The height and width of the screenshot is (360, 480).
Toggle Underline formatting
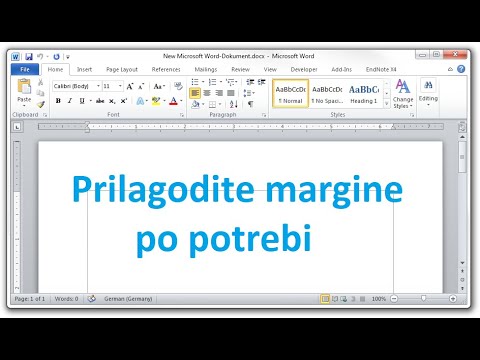(x=82, y=101)
